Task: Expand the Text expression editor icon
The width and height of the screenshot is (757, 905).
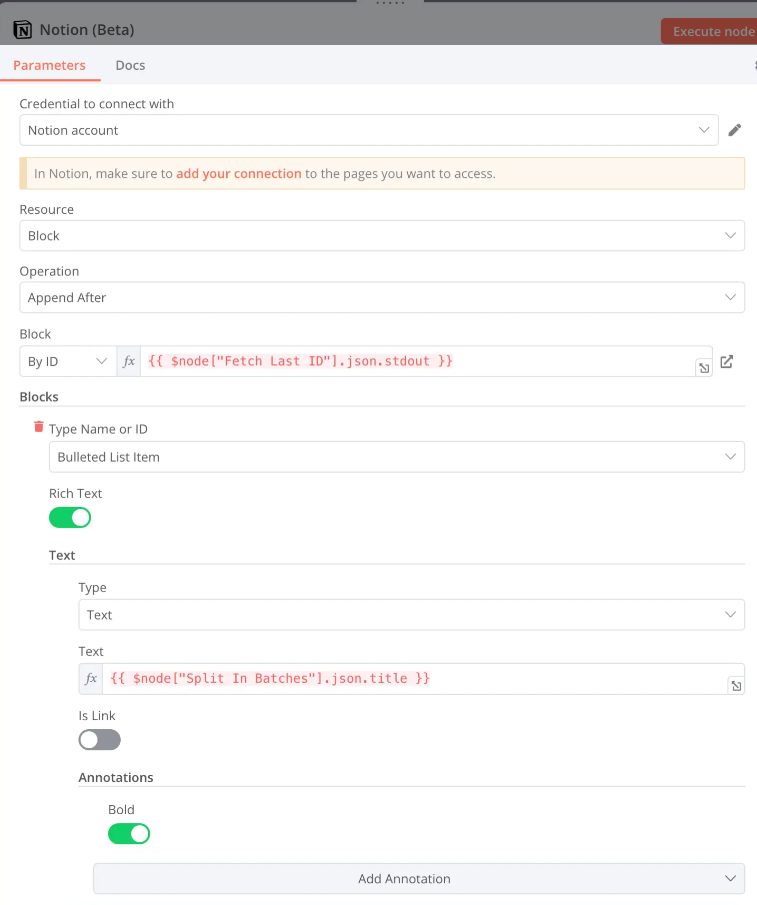Action: click(x=736, y=686)
